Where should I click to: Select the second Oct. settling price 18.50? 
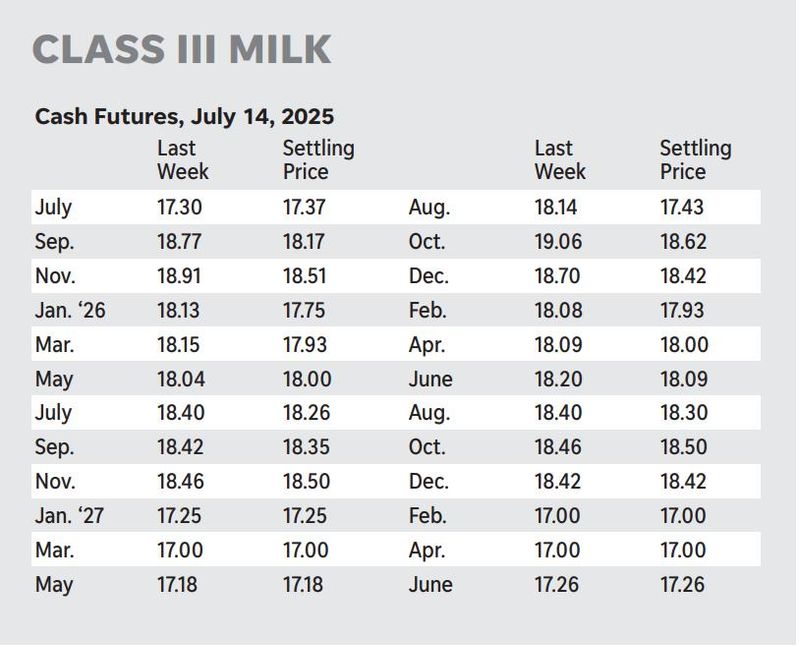pos(684,447)
